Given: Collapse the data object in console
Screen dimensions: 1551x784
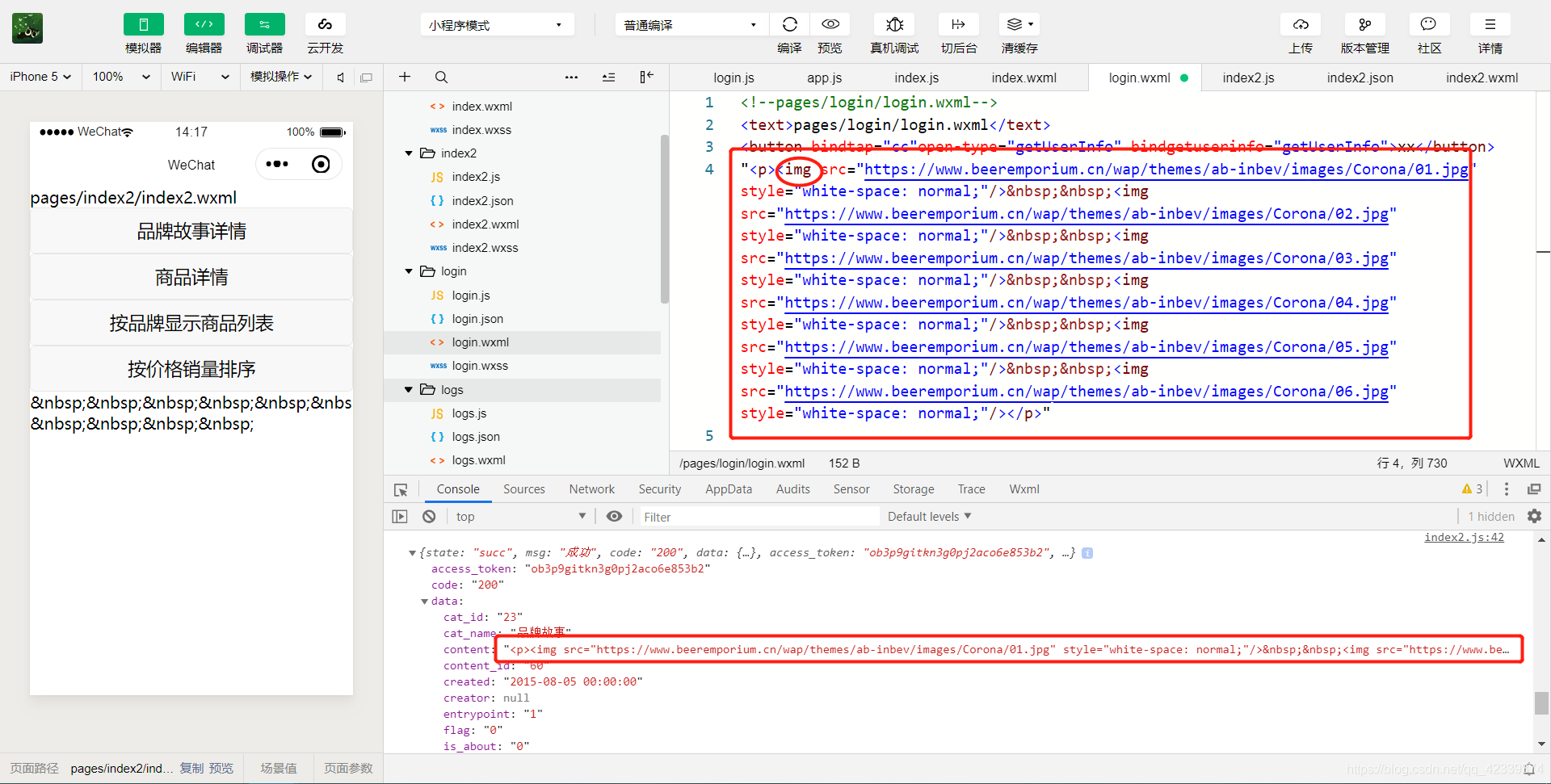Looking at the screenshot, I should [x=425, y=602].
